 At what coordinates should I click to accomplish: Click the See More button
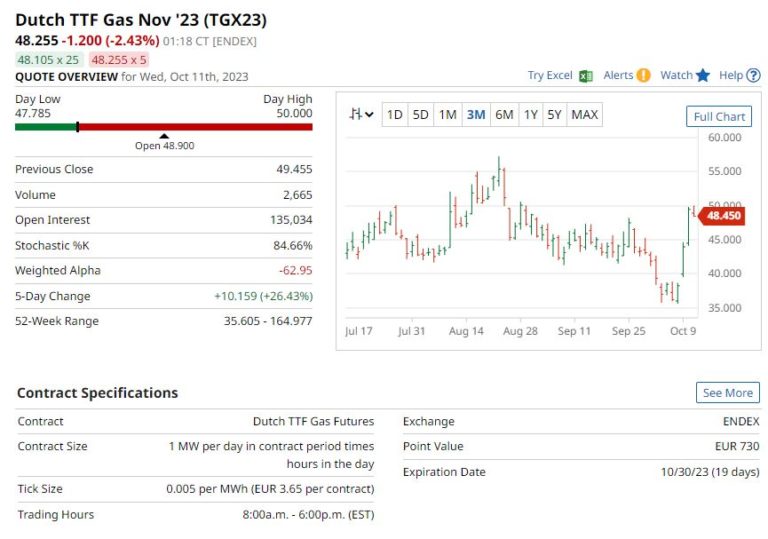pos(727,393)
